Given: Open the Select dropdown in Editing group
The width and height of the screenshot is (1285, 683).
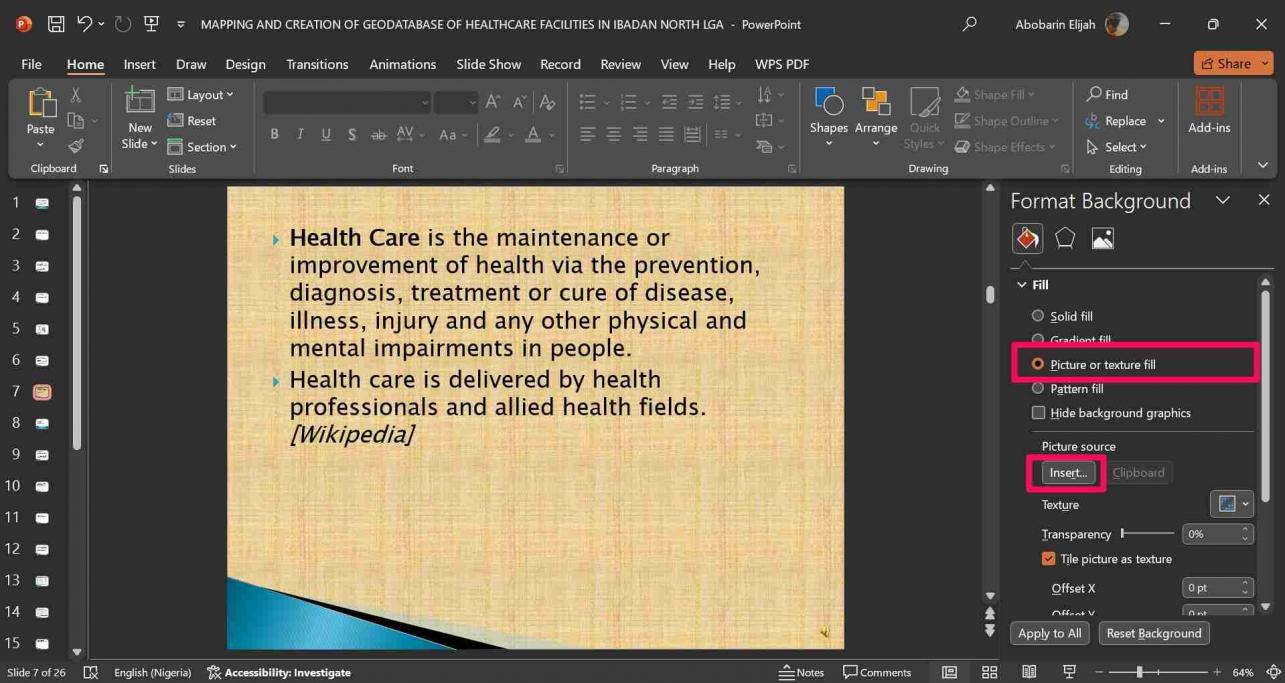Looking at the screenshot, I should [x=1116, y=147].
